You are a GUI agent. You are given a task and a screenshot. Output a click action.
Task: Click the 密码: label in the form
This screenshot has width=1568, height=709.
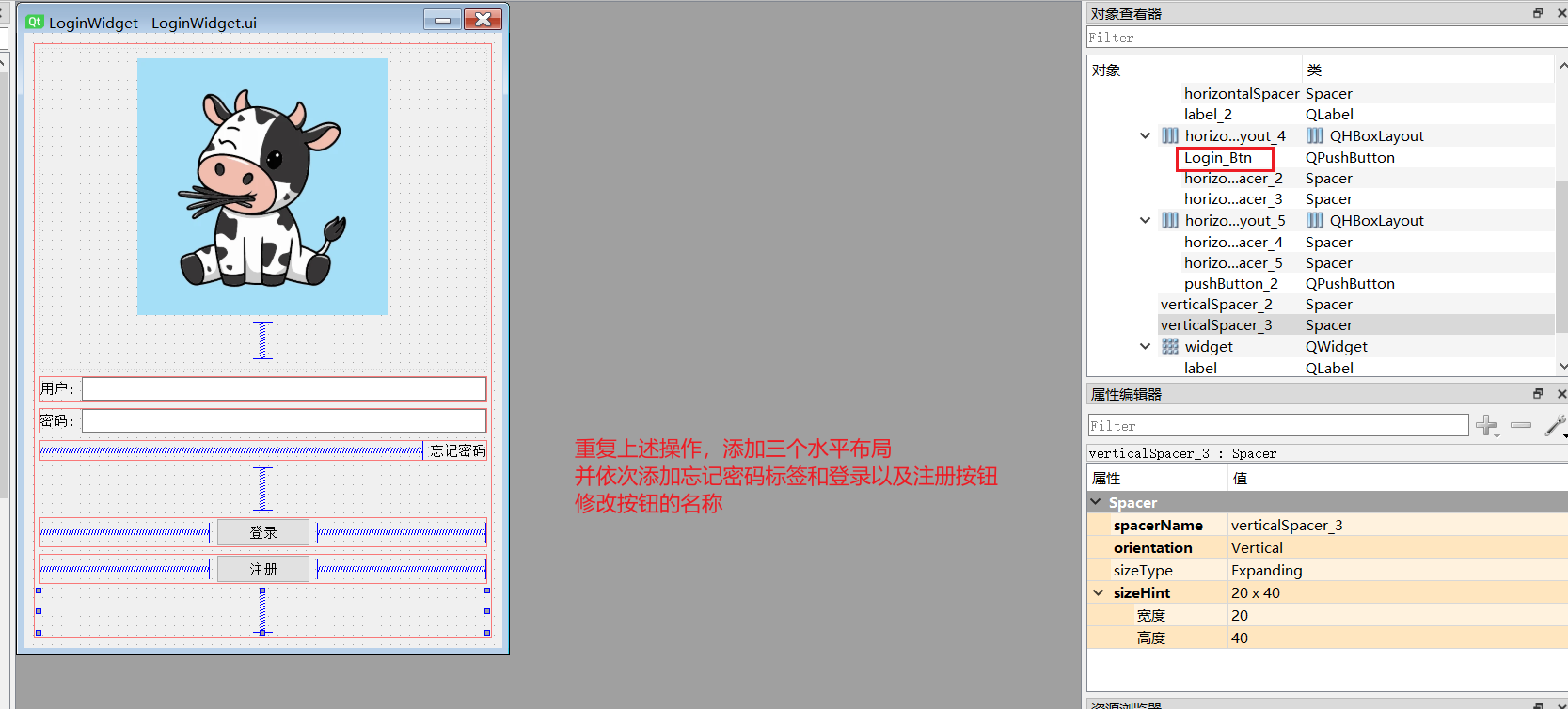[x=57, y=420]
